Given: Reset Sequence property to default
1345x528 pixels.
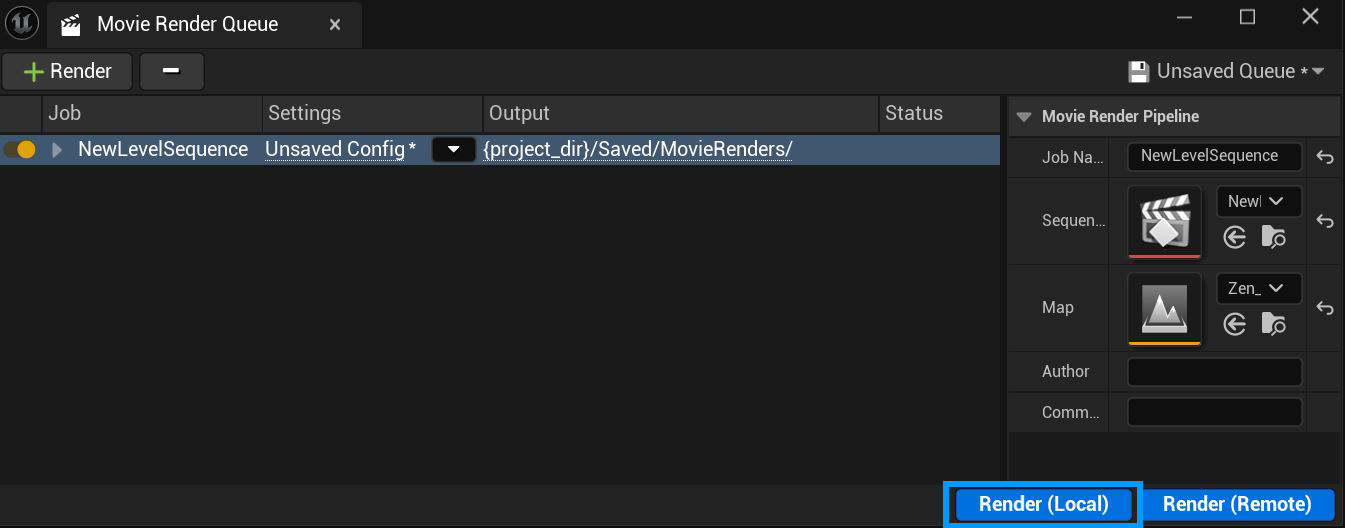Looking at the screenshot, I should (x=1325, y=221).
